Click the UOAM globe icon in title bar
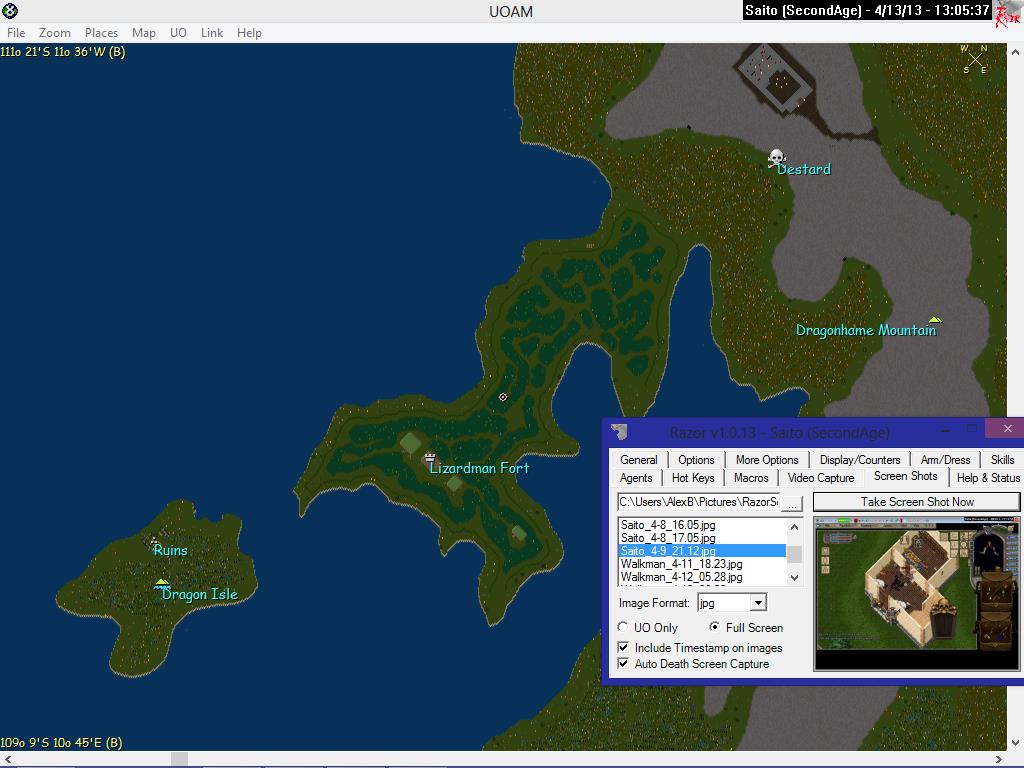The height and width of the screenshot is (768, 1024). 10,11
